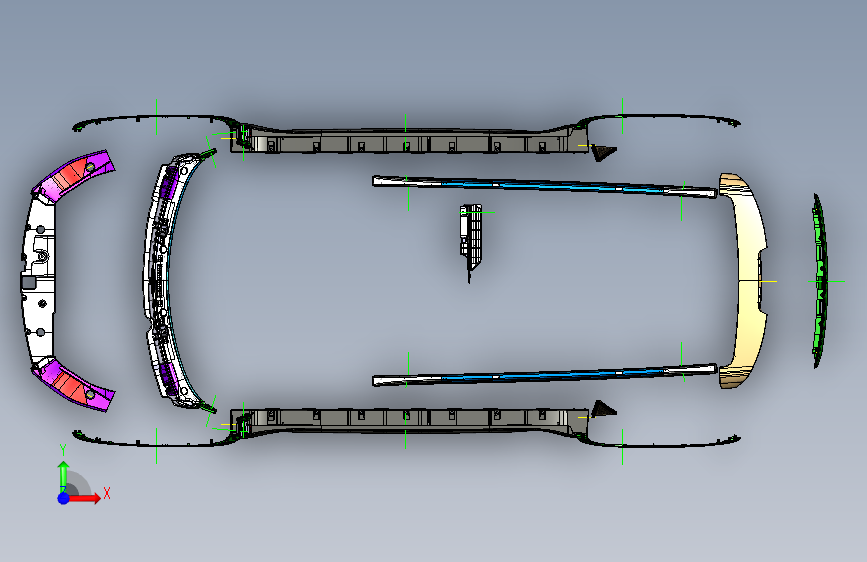Select the upper roof rail with blue stripe
Screen dimensions: 867x562
[x=545, y=186]
